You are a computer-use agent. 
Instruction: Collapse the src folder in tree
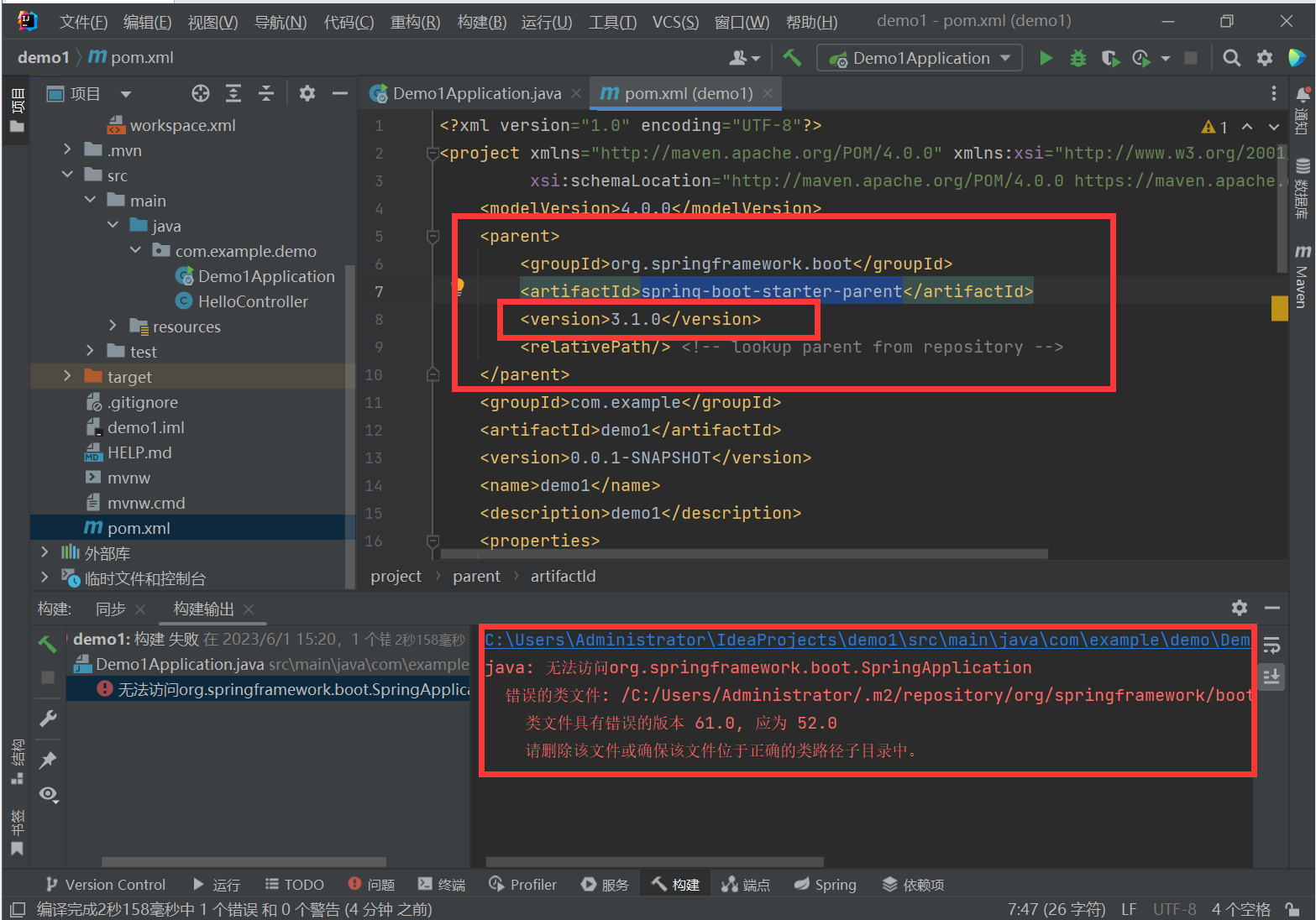(67, 175)
